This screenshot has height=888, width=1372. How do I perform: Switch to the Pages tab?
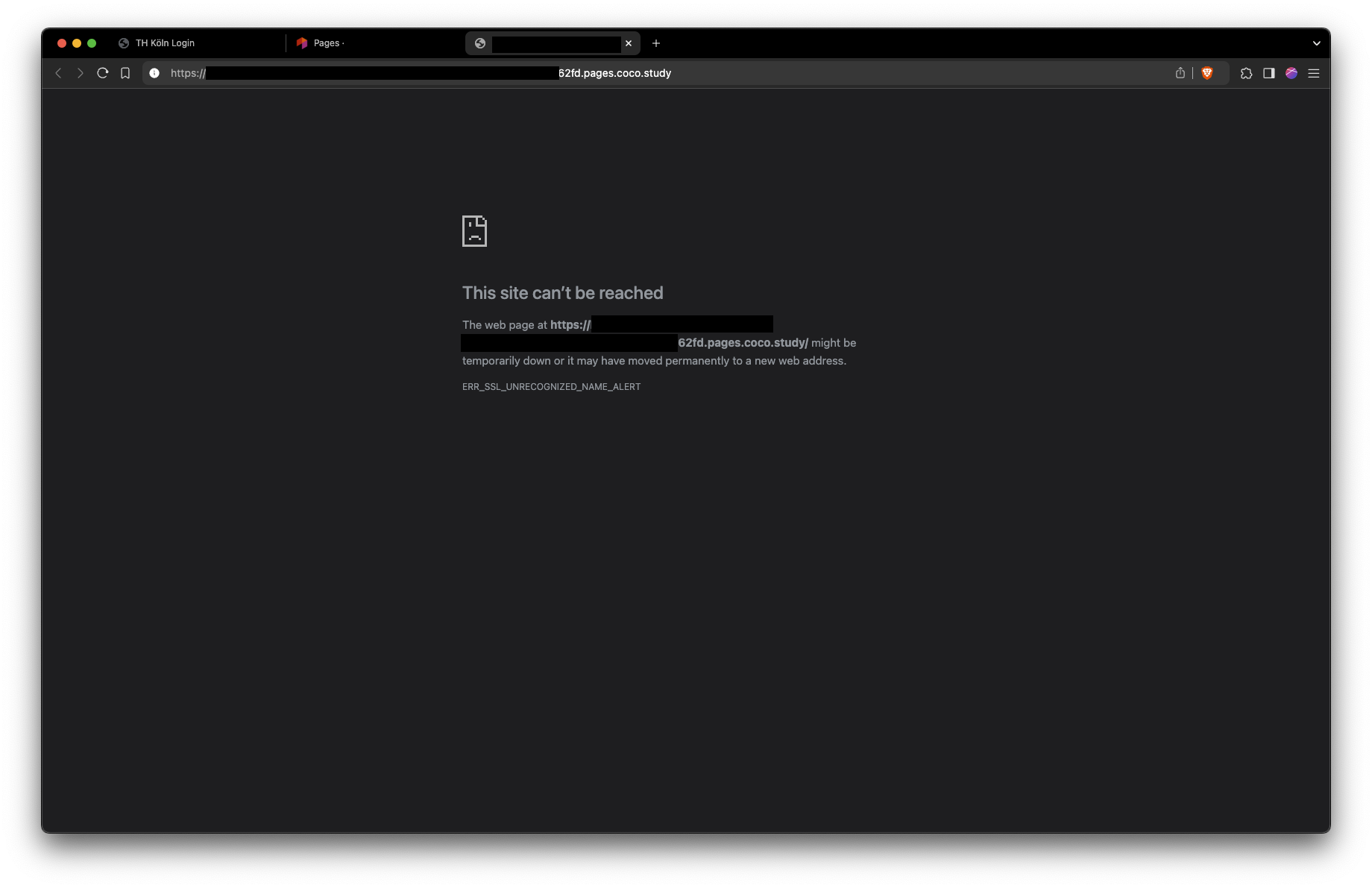coord(375,43)
